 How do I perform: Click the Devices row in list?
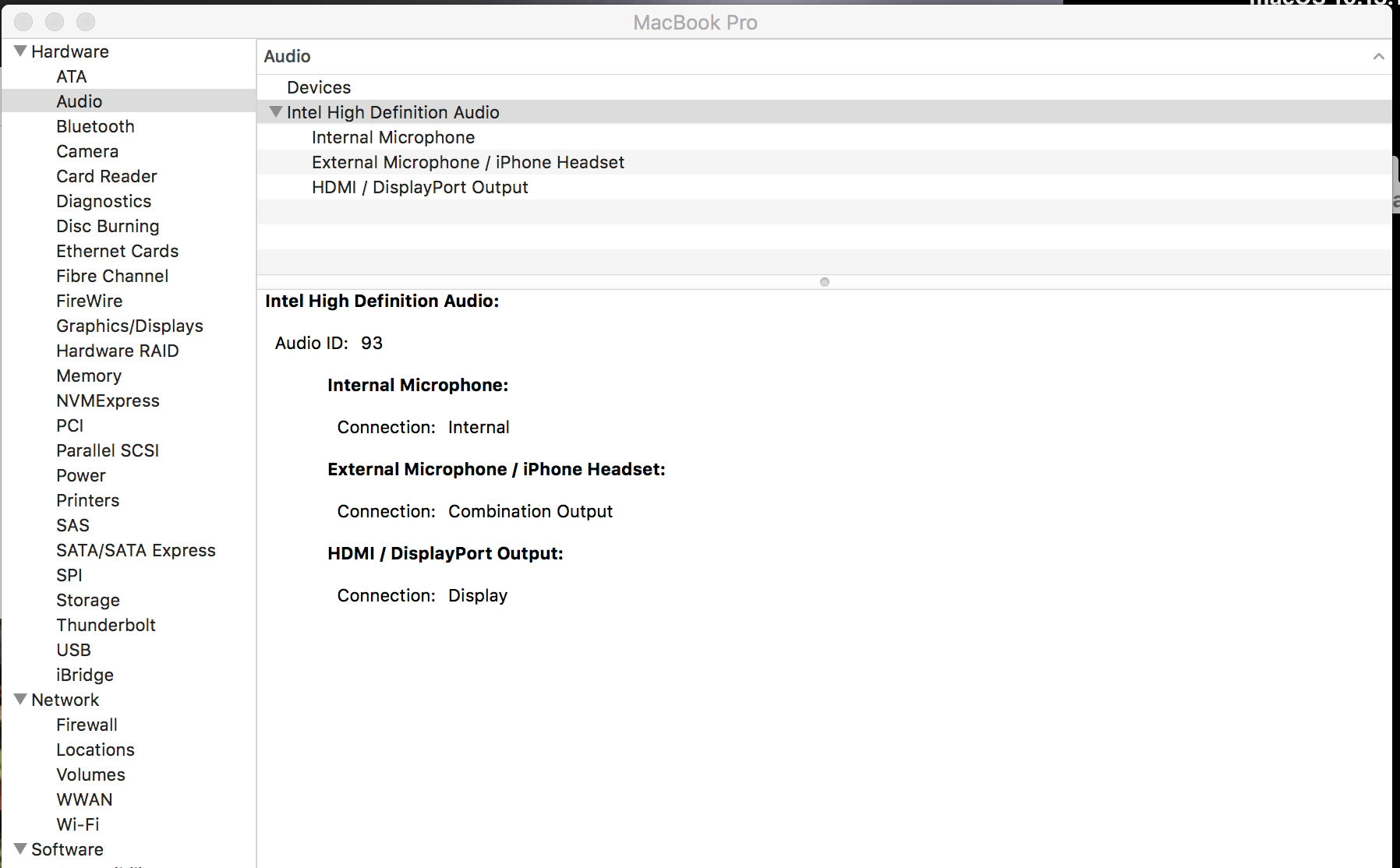824,87
